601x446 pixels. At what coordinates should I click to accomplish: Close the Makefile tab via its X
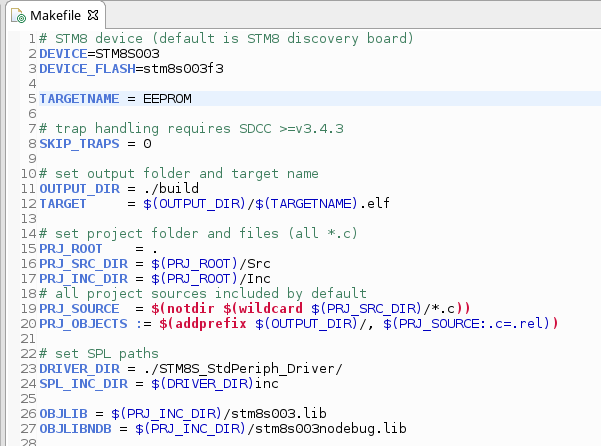coord(93,15)
